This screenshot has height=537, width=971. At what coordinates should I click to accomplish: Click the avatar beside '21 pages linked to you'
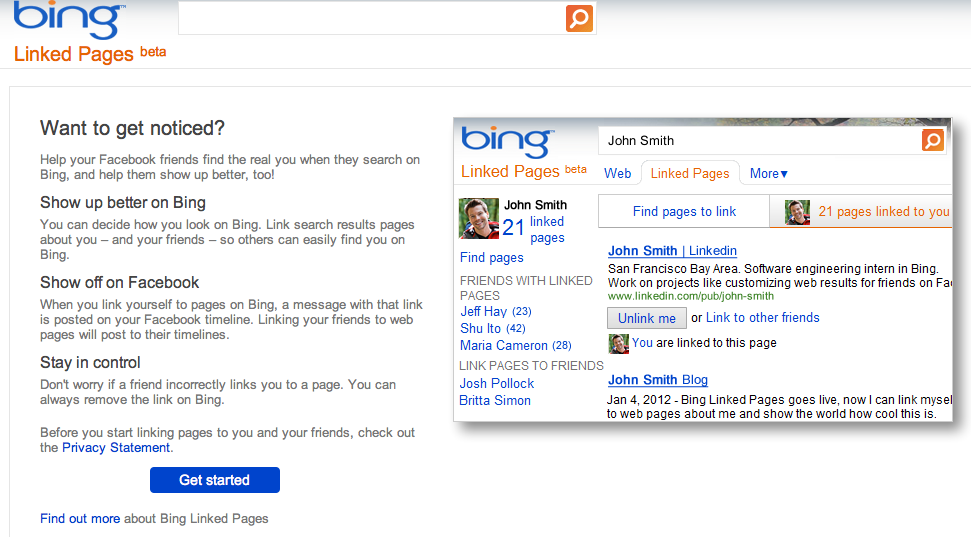797,212
